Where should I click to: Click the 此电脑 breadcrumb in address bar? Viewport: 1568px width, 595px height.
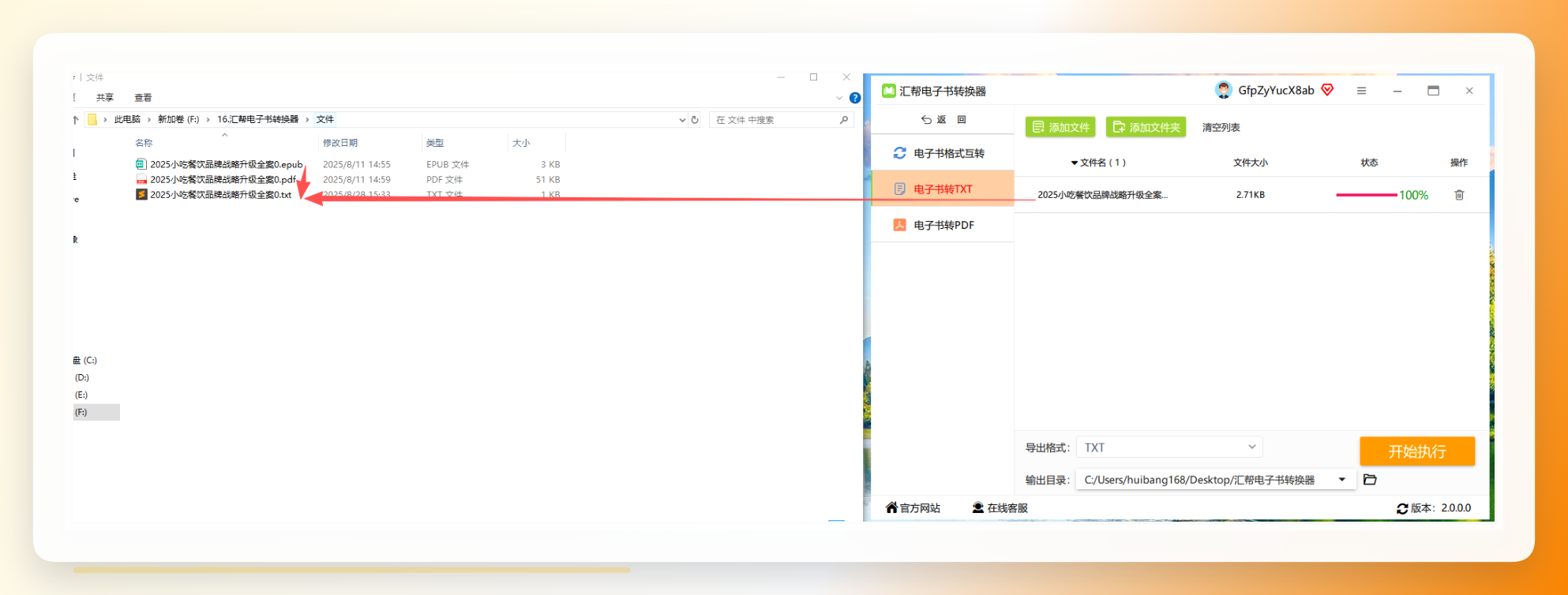point(127,120)
